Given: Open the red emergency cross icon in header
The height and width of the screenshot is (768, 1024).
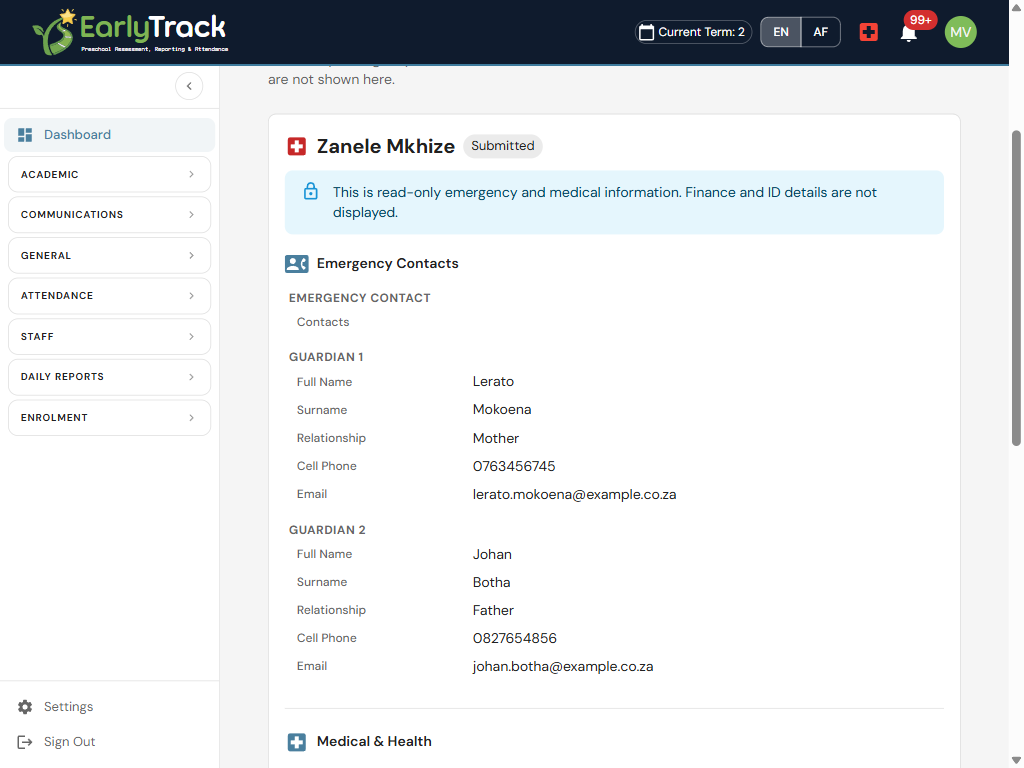Looking at the screenshot, I should coord(869,32).
